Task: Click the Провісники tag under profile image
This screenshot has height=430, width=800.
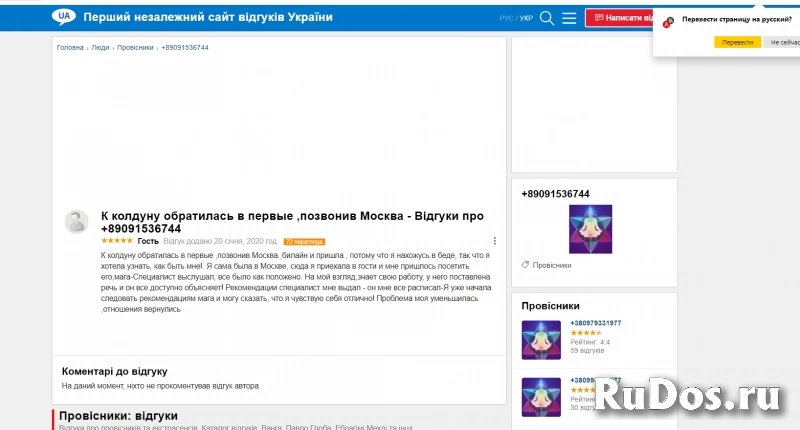Action: [x=551, y=265]
